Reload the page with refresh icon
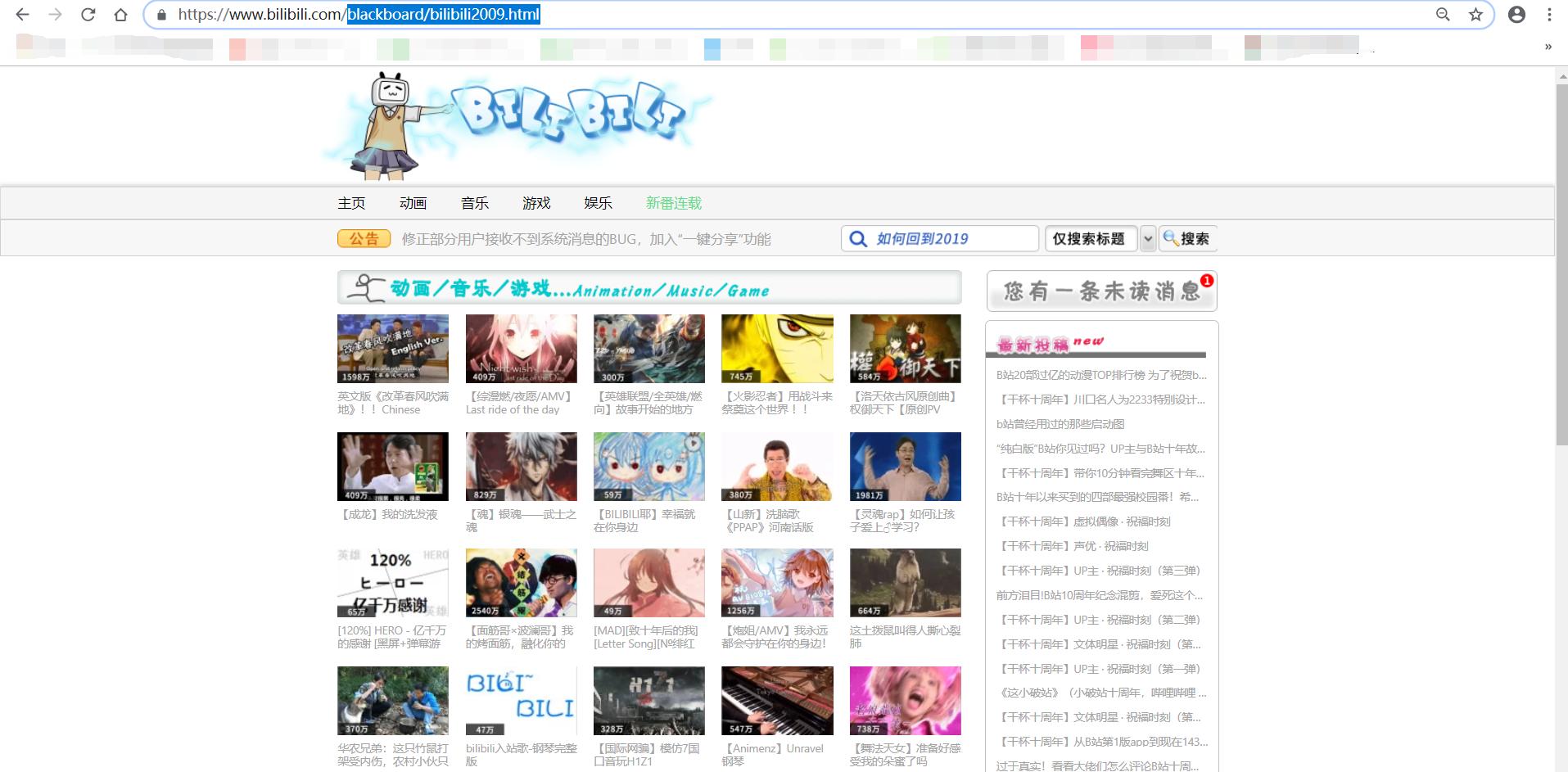This screenshot has height=772, width=1568. pyautogui.click(x=88, y=14)
